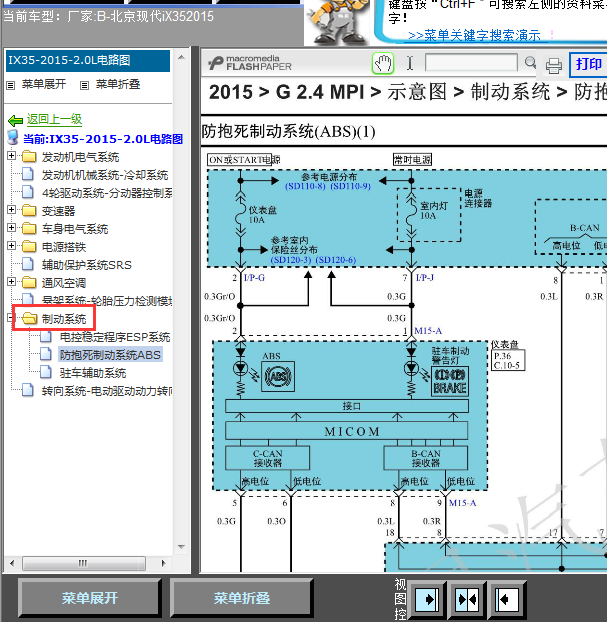Click the computer icon beside 当前:IX35-2015-2.0L电路图
Image resolution: width=607 pixels, height=622 pixels.
point(13,138)
